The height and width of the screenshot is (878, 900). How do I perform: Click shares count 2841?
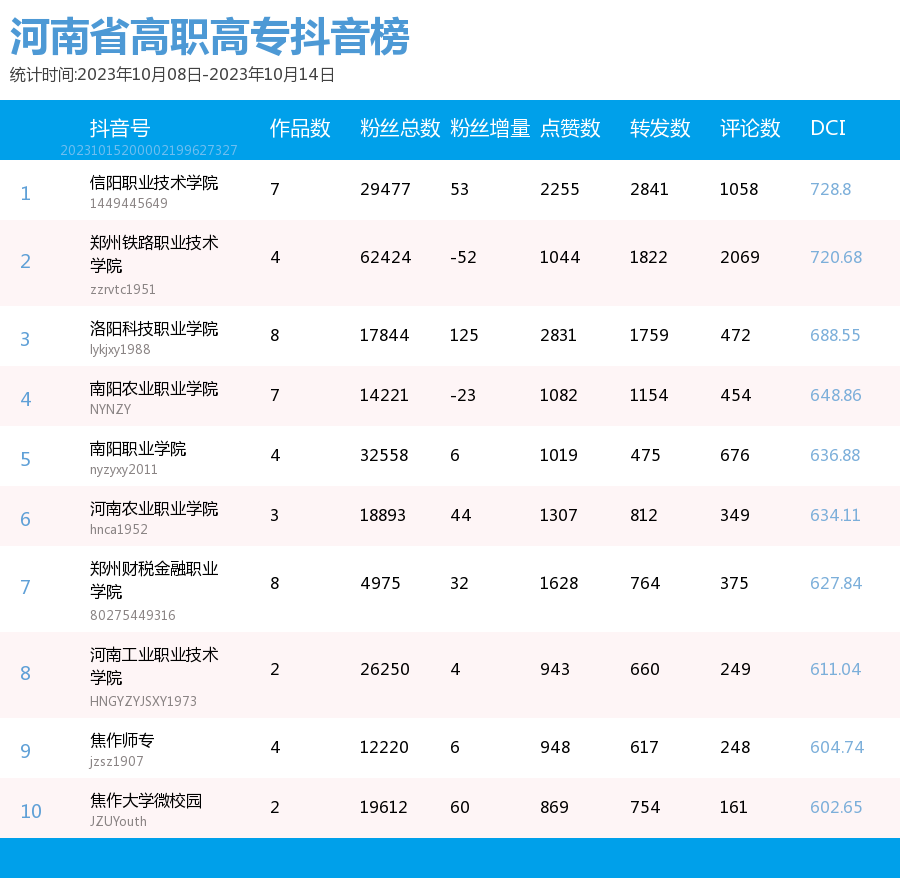pyautogui.click(x=649, y=189)
